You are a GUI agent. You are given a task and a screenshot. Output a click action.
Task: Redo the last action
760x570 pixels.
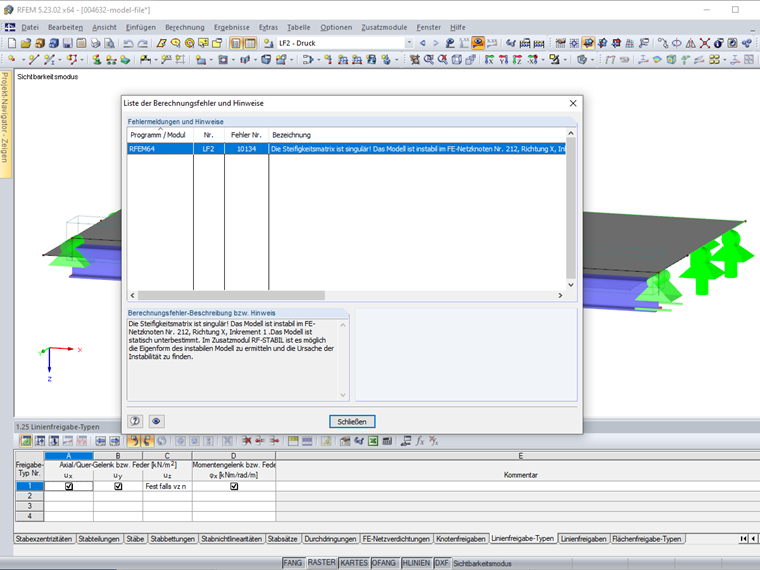(x=142, y=43)
